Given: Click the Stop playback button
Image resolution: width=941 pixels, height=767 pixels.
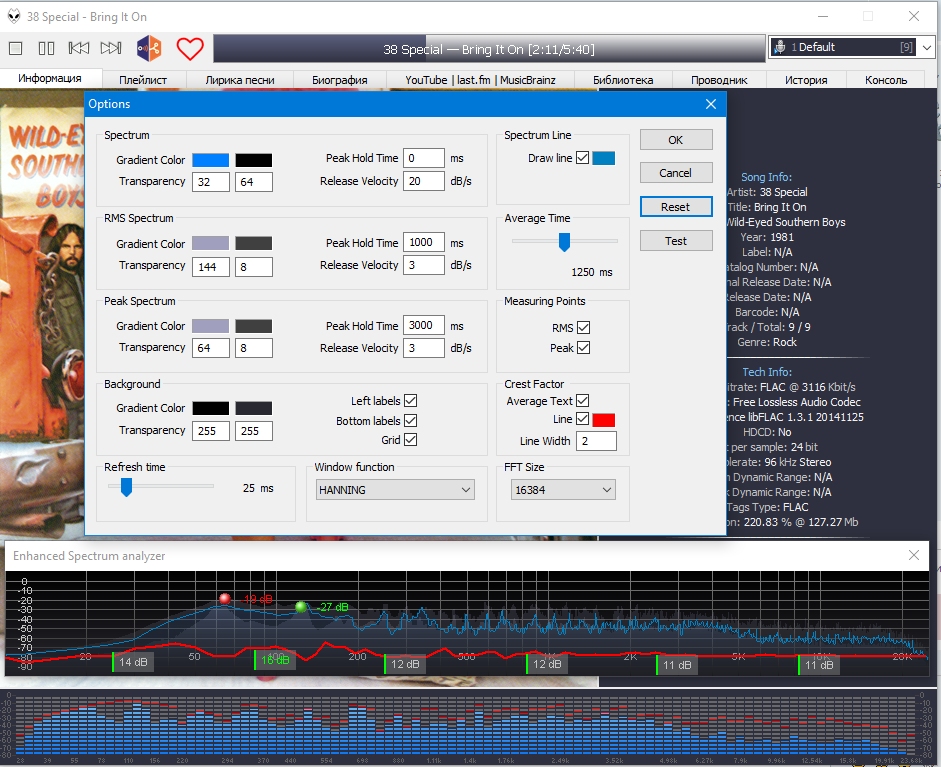Looking at the screenshot, I should (x=16, y=48).
